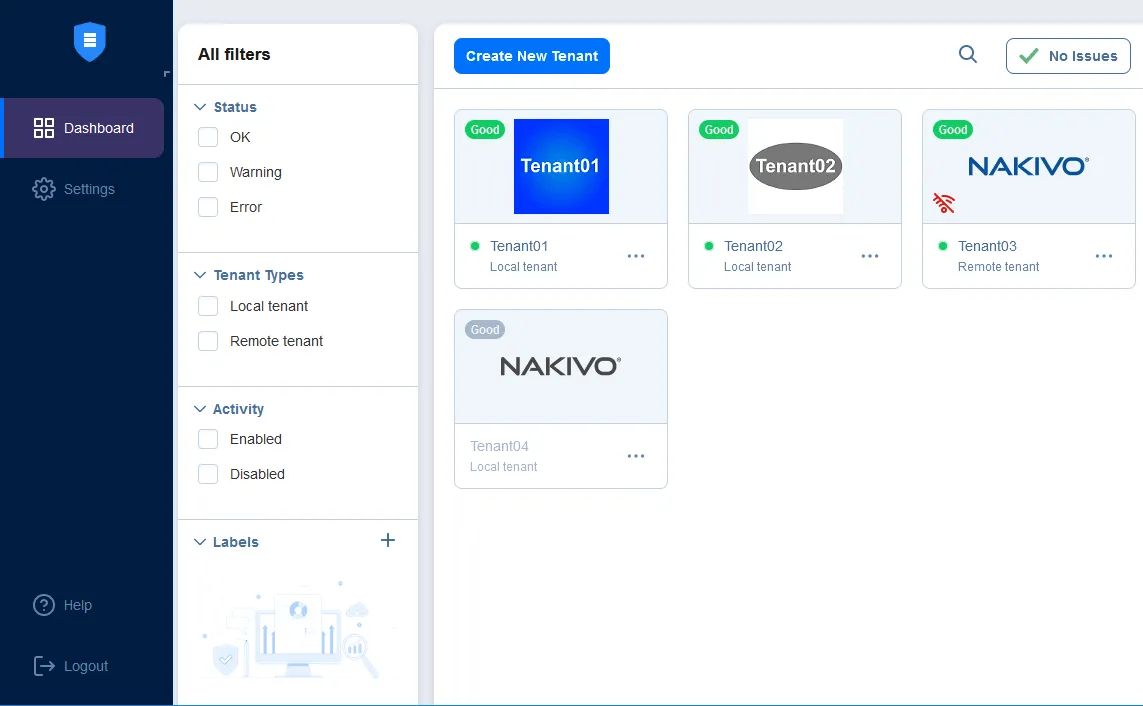This screenshot has height=706, width=1143.
Task: Go to Dashboard in the sidebar
Action: pos(84,128)
